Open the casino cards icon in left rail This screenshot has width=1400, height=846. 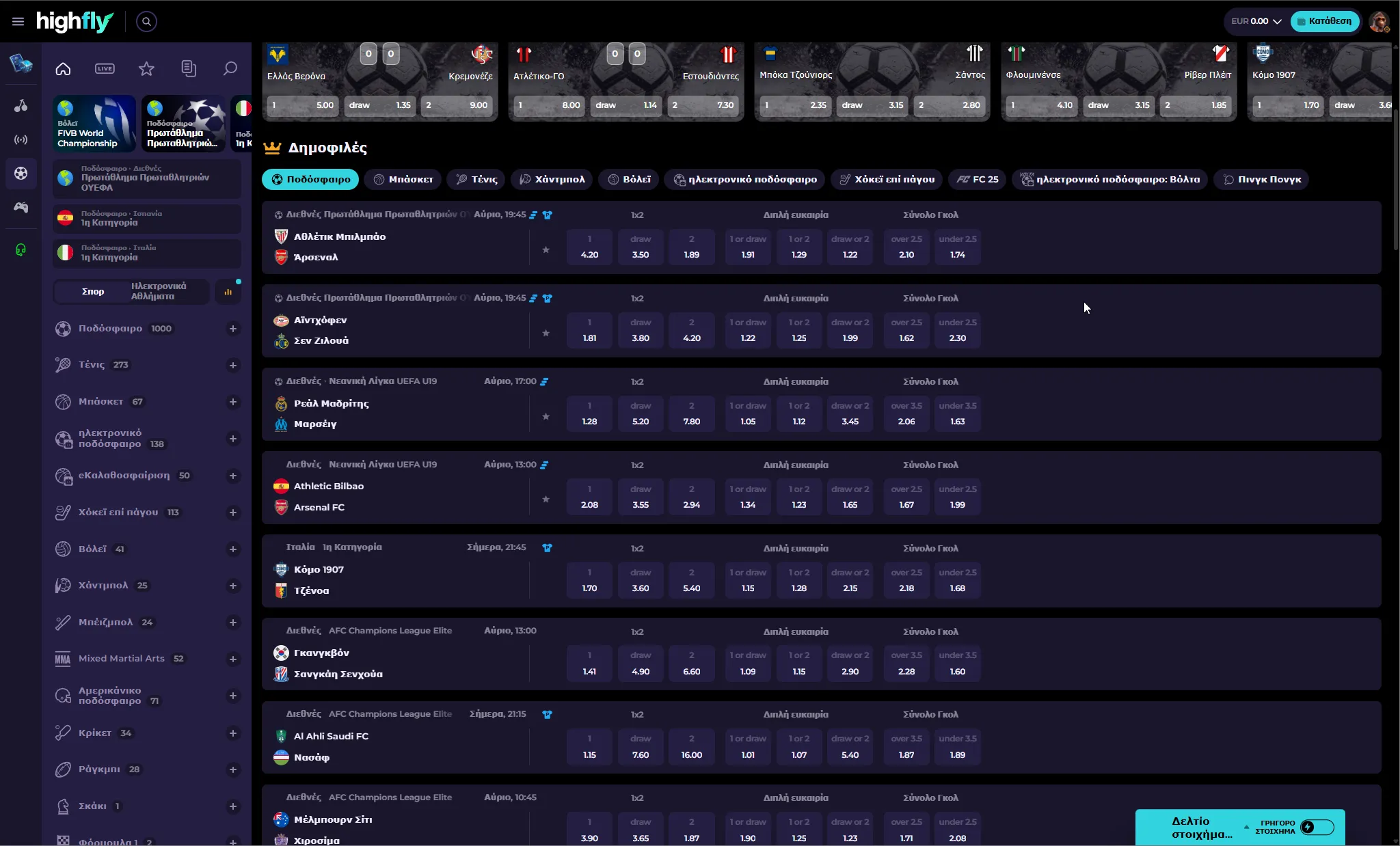21,64
